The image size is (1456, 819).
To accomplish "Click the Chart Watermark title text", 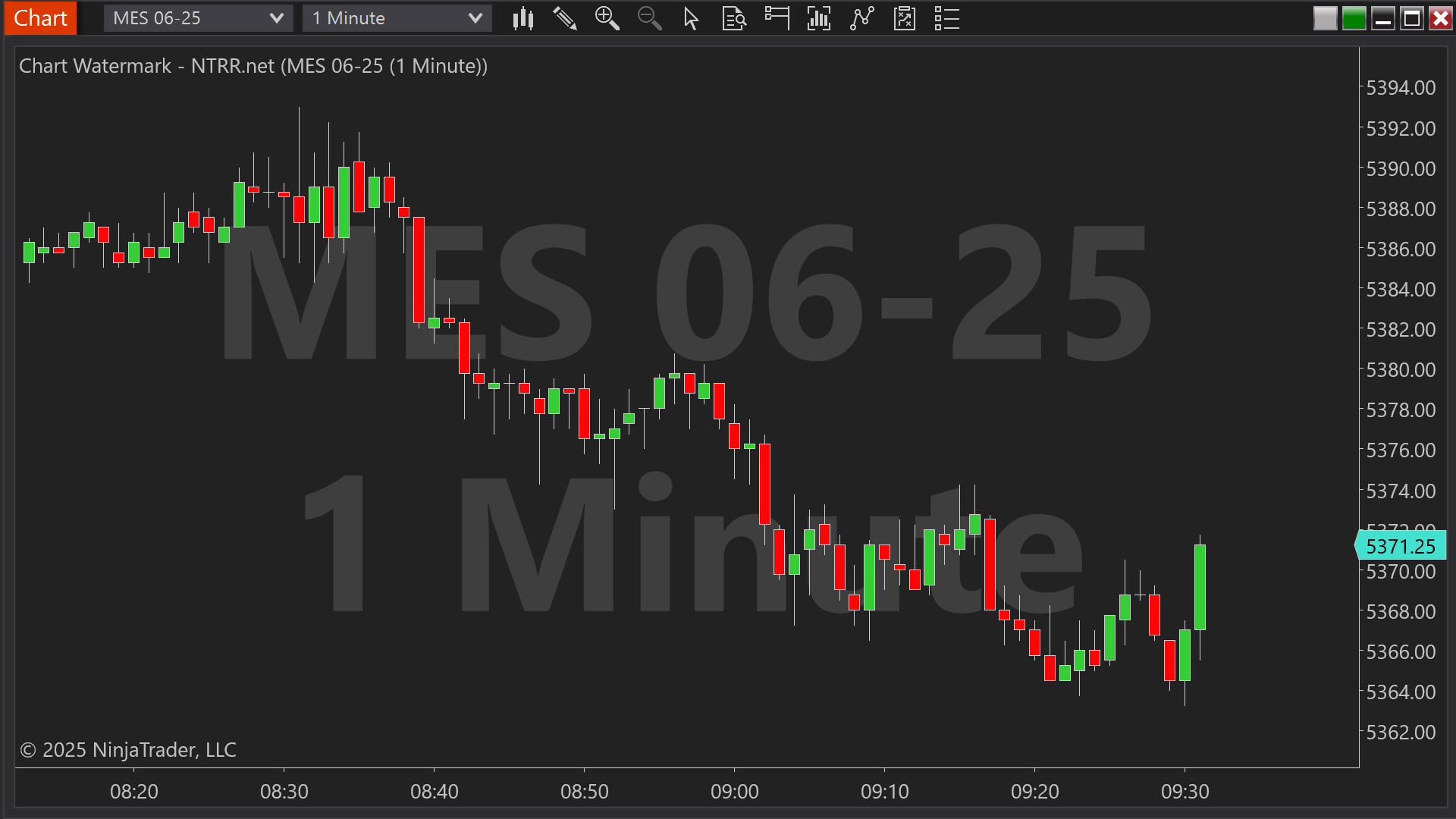I will tap(253, 66).
